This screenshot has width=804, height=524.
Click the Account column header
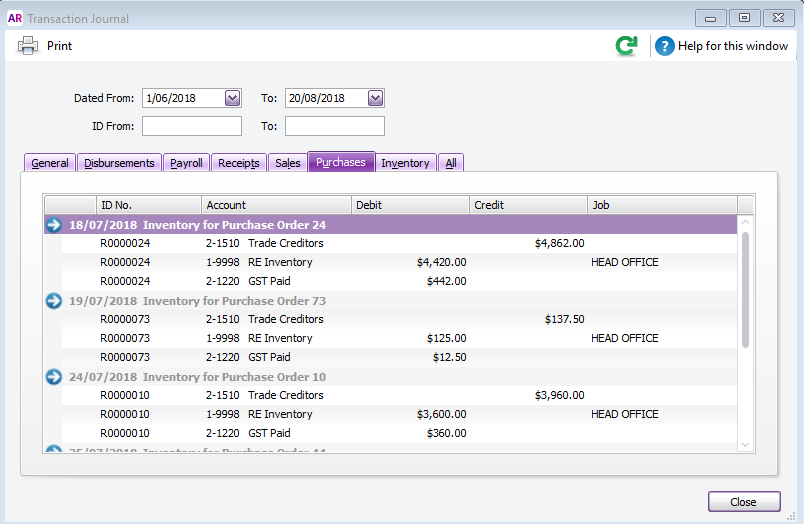coord(276,205)
